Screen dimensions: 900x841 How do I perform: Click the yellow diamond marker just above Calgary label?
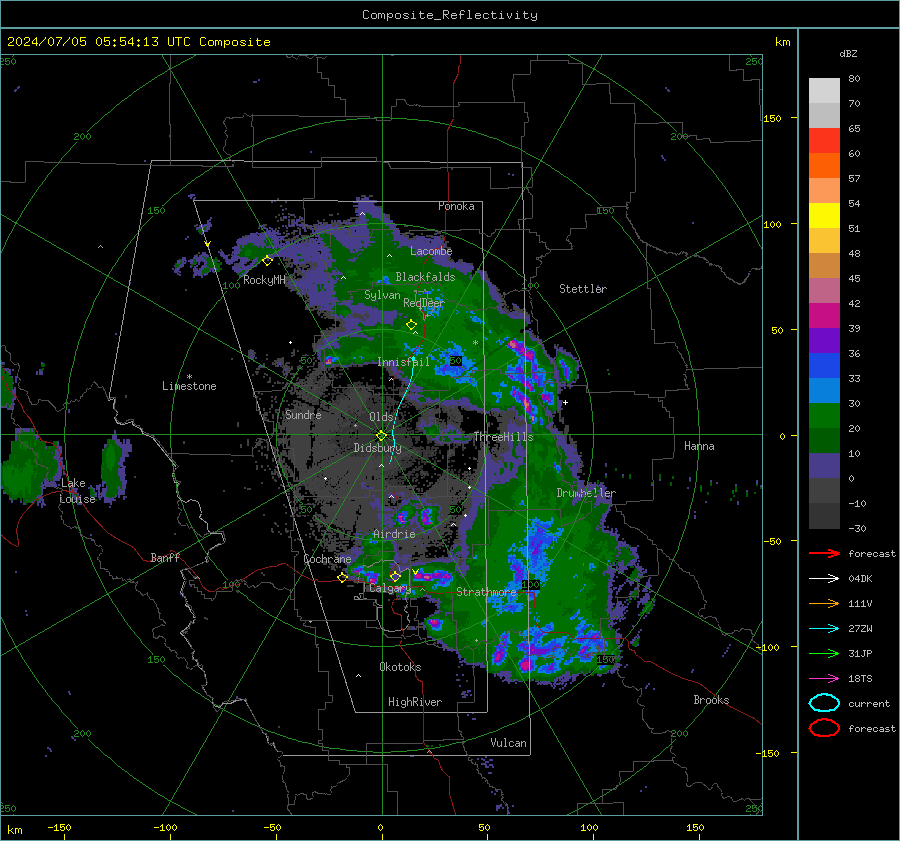click(x=395, y=576)
